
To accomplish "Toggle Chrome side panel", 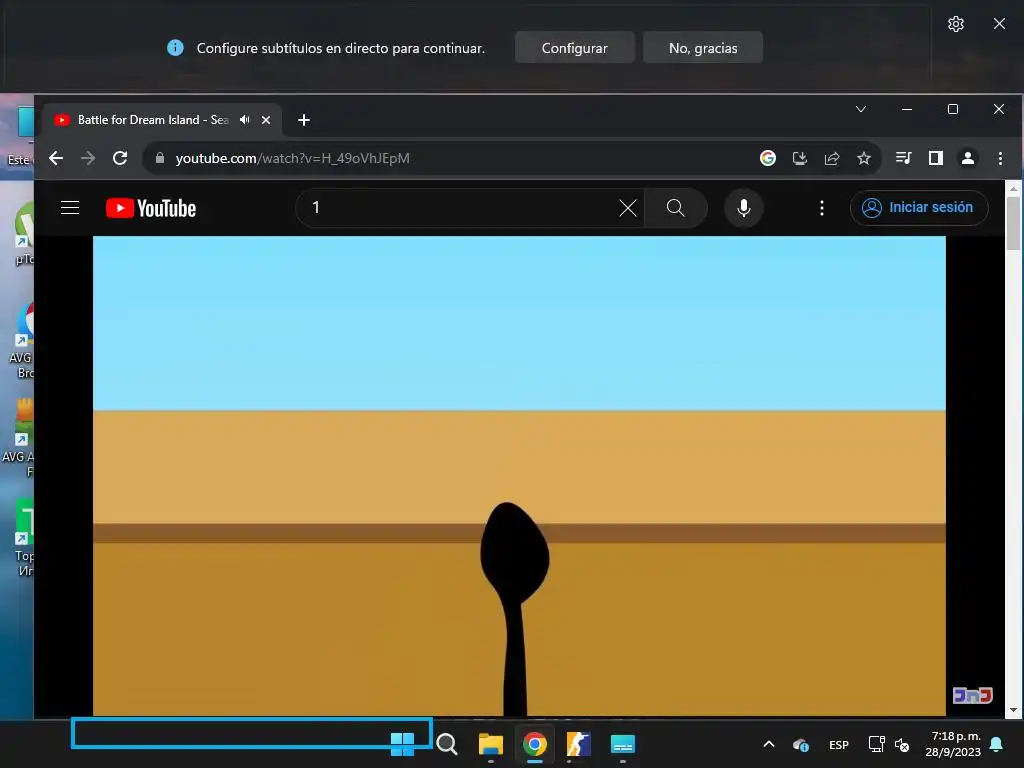I will [936, 158].
